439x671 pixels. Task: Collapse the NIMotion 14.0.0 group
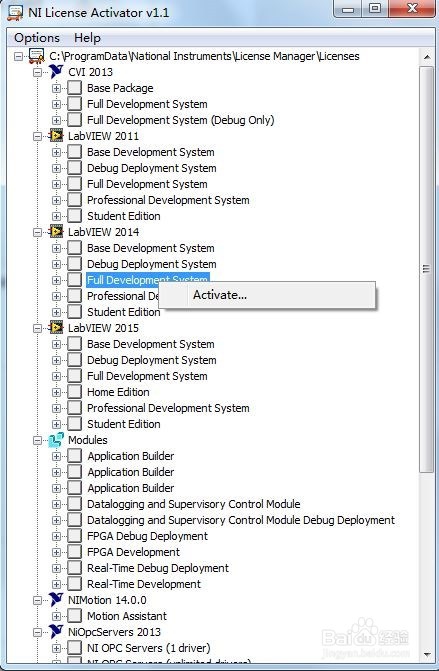38,600
